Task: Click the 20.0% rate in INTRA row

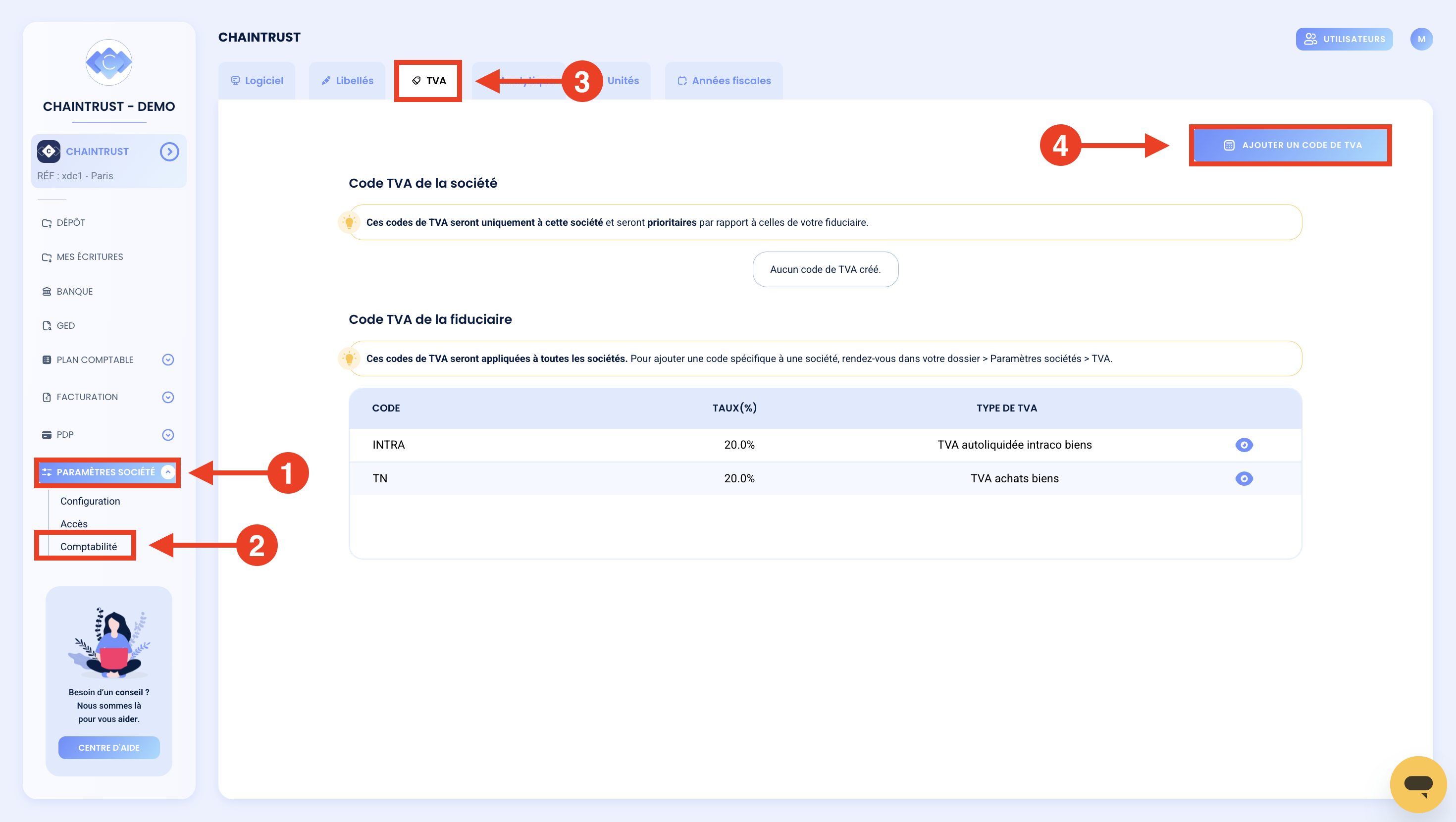Action: tap(739, 445)
